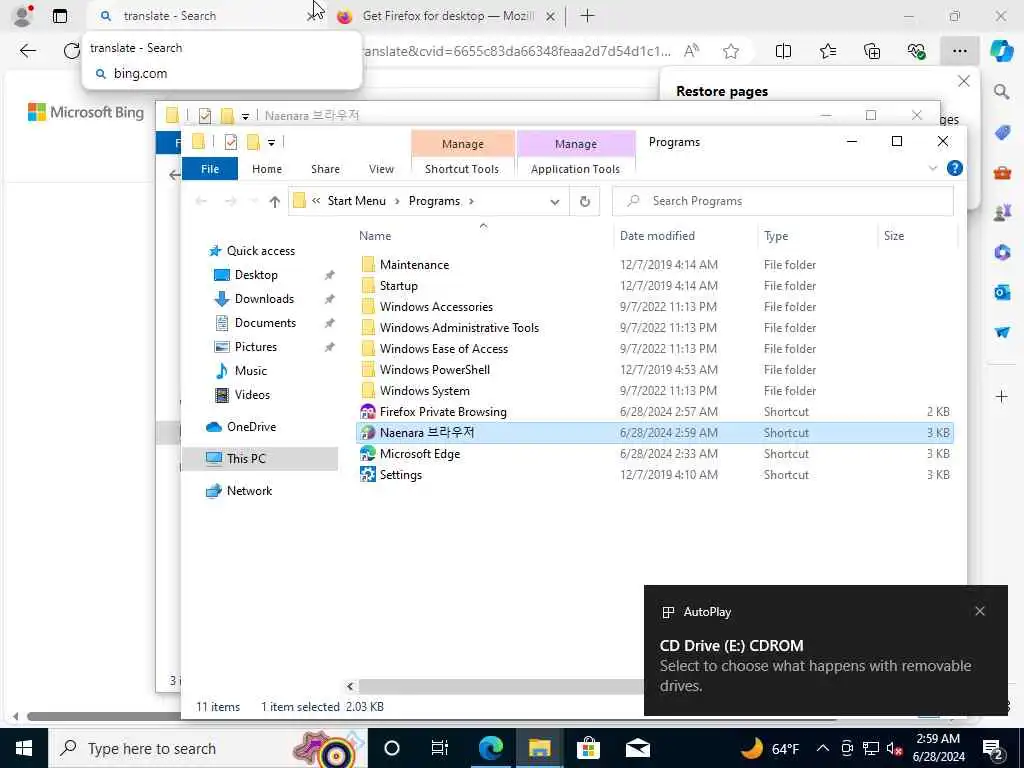Go back in Edge browser
The image size is (1024, 768).
pos(27,51)
